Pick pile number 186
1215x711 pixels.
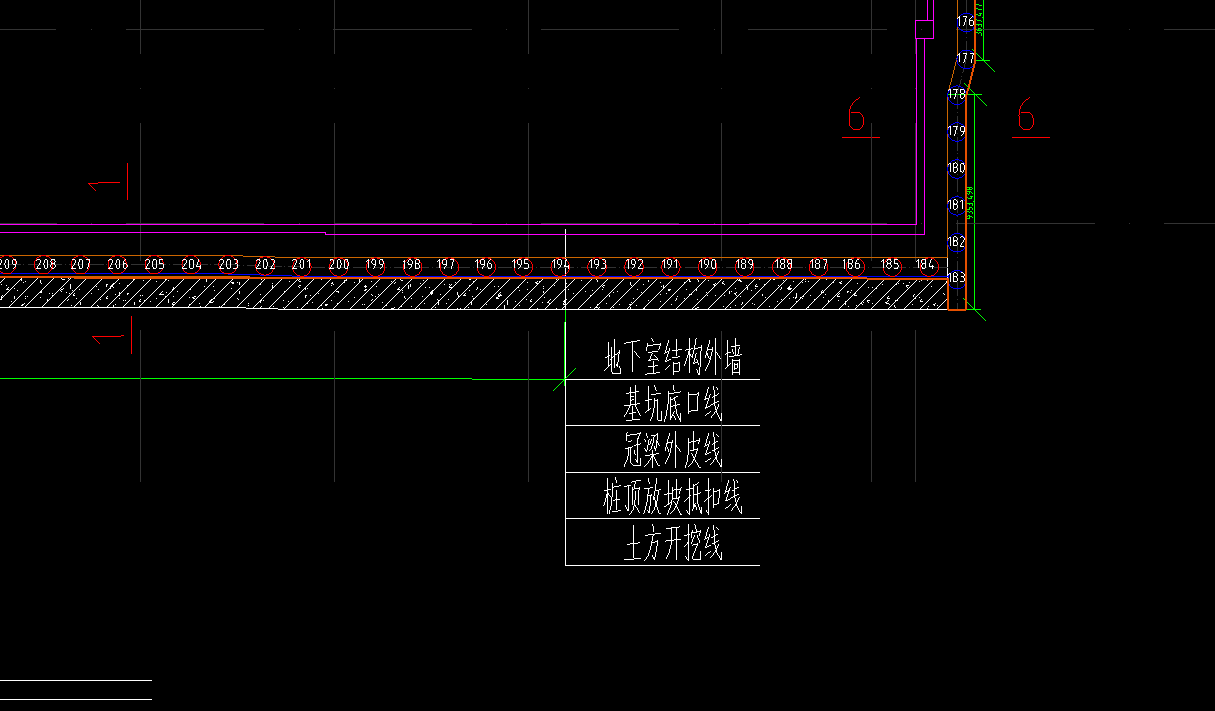tap(852, 265)
